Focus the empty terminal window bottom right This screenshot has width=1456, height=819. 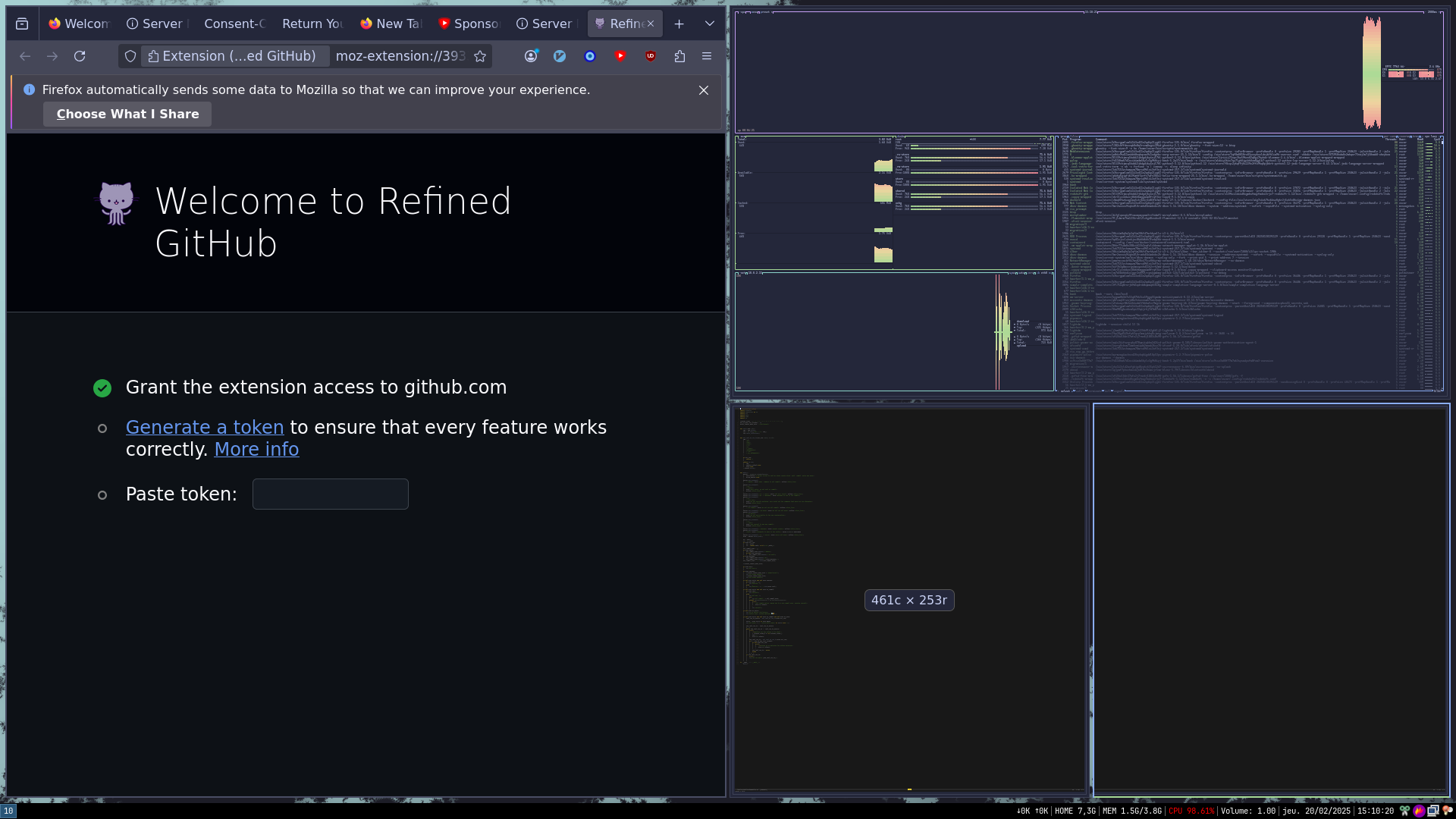tap(1271, 600)
